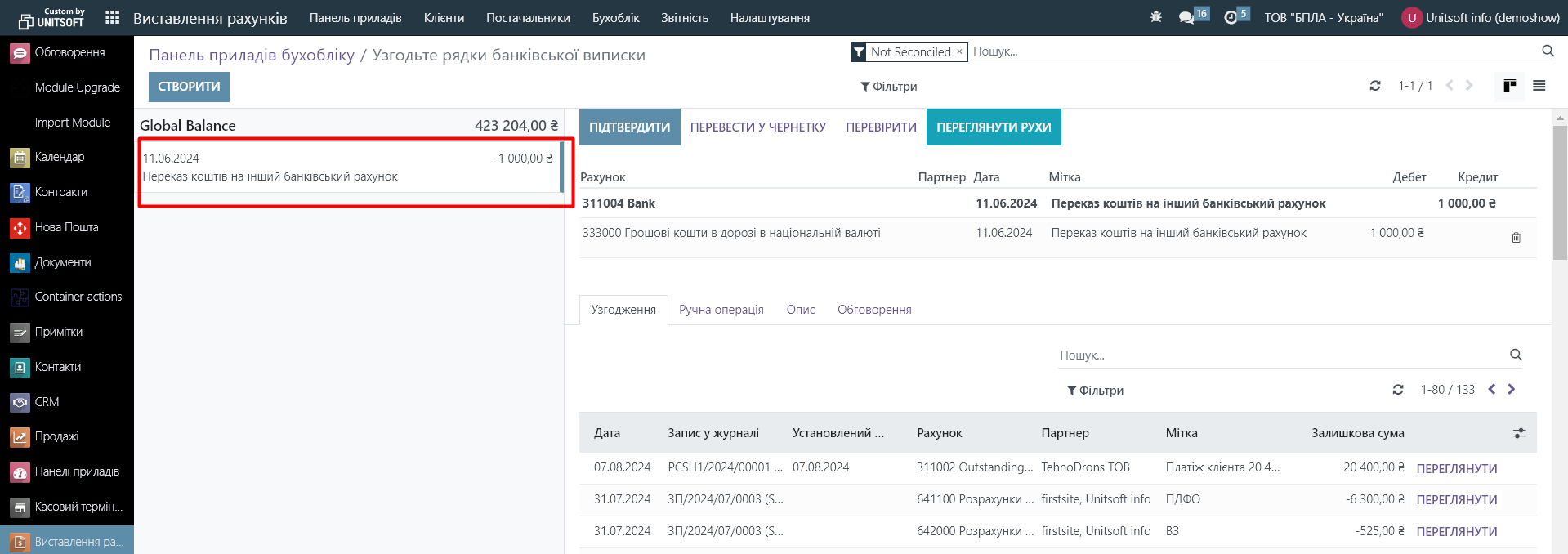Click the СТВОРИТИ button
Image resolution: width=1568 pixels, height=554 pixels.
pyautogui.click(x=189, y=87)
